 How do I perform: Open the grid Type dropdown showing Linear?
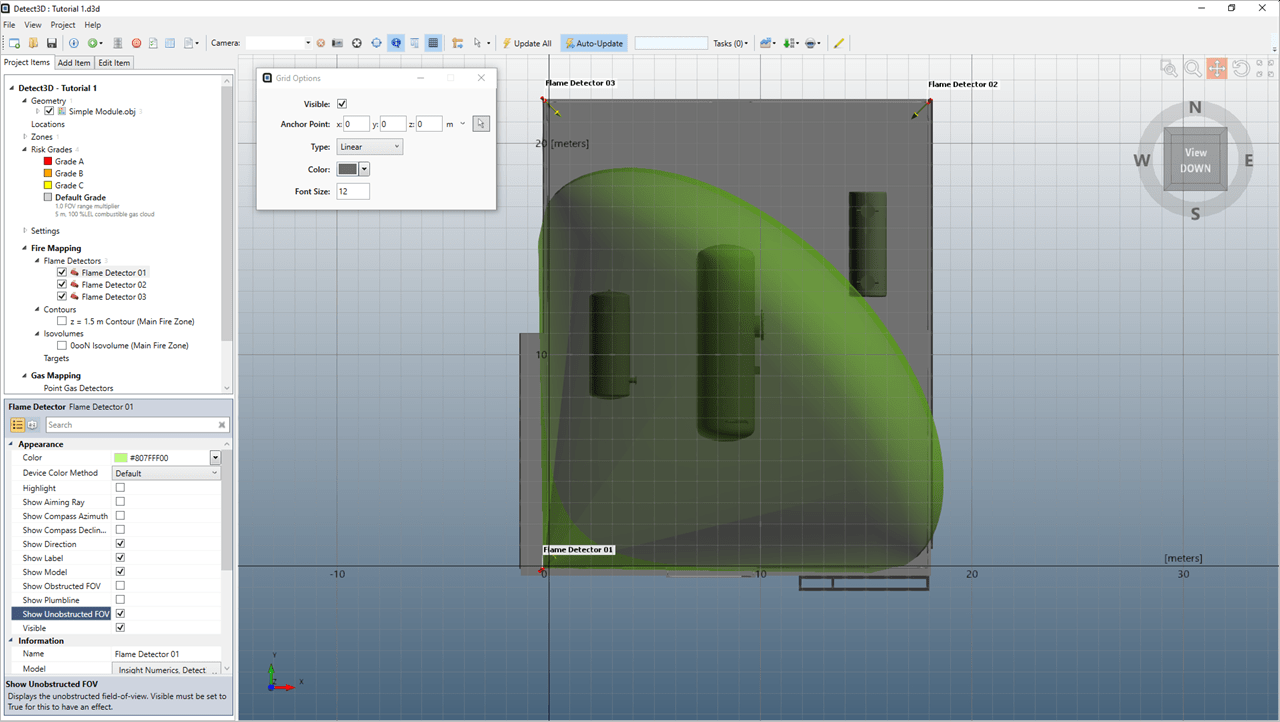pos(369,147)
